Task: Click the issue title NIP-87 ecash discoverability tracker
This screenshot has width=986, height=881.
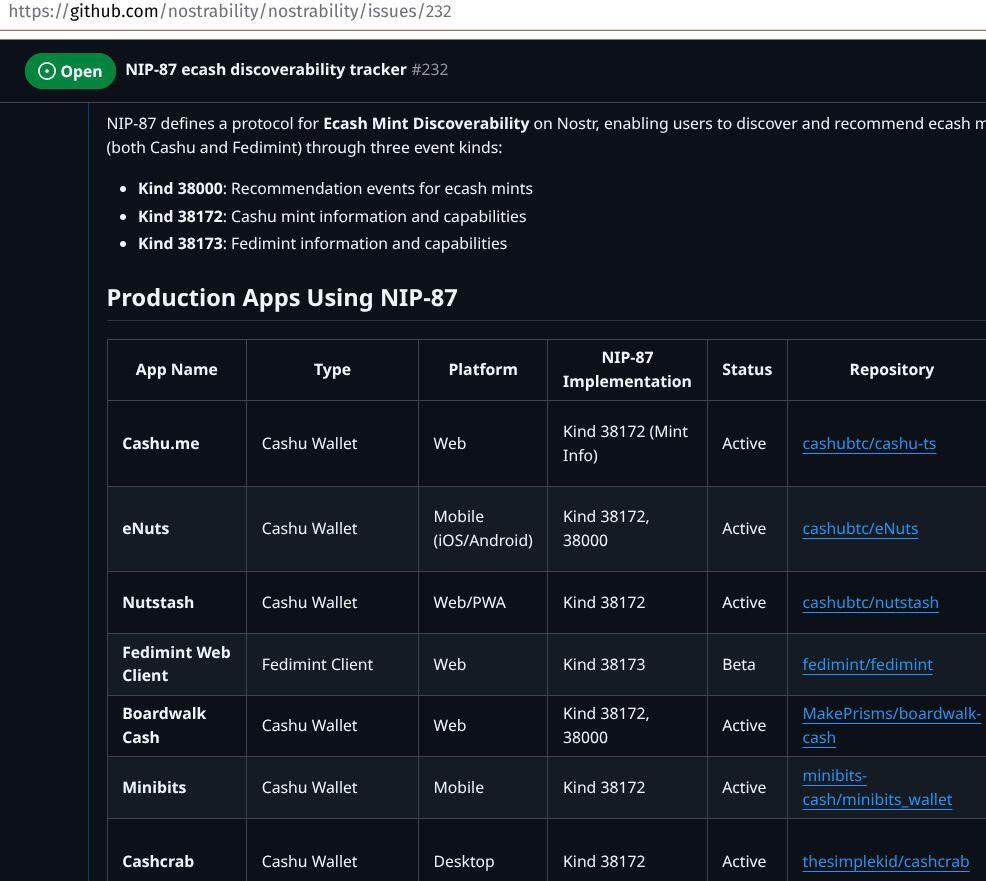Action: [x=266, y=70]
